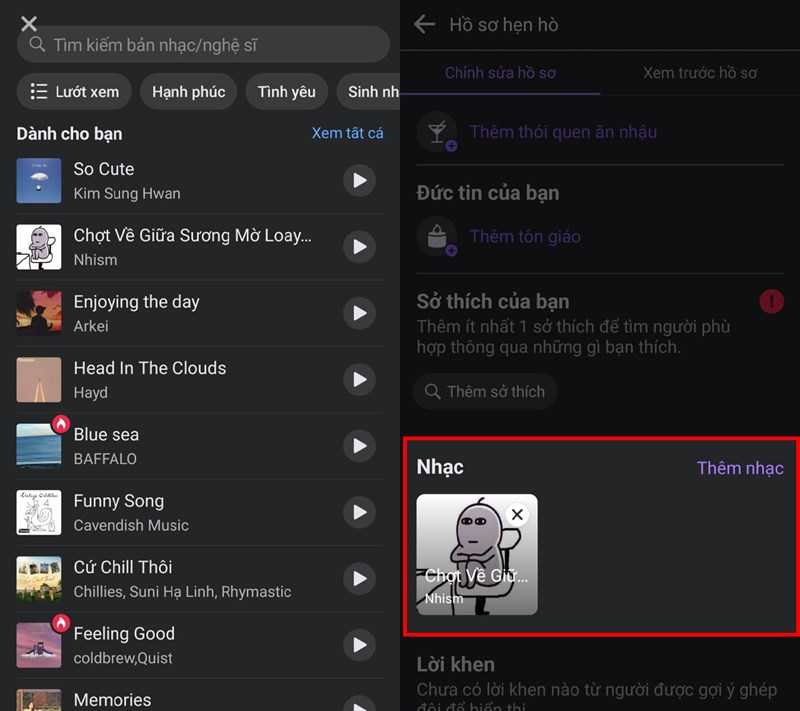The image size is (800, 711).
Task: Play Feeling Good by coldbrew,Quist
Action: tap(359, 645)
